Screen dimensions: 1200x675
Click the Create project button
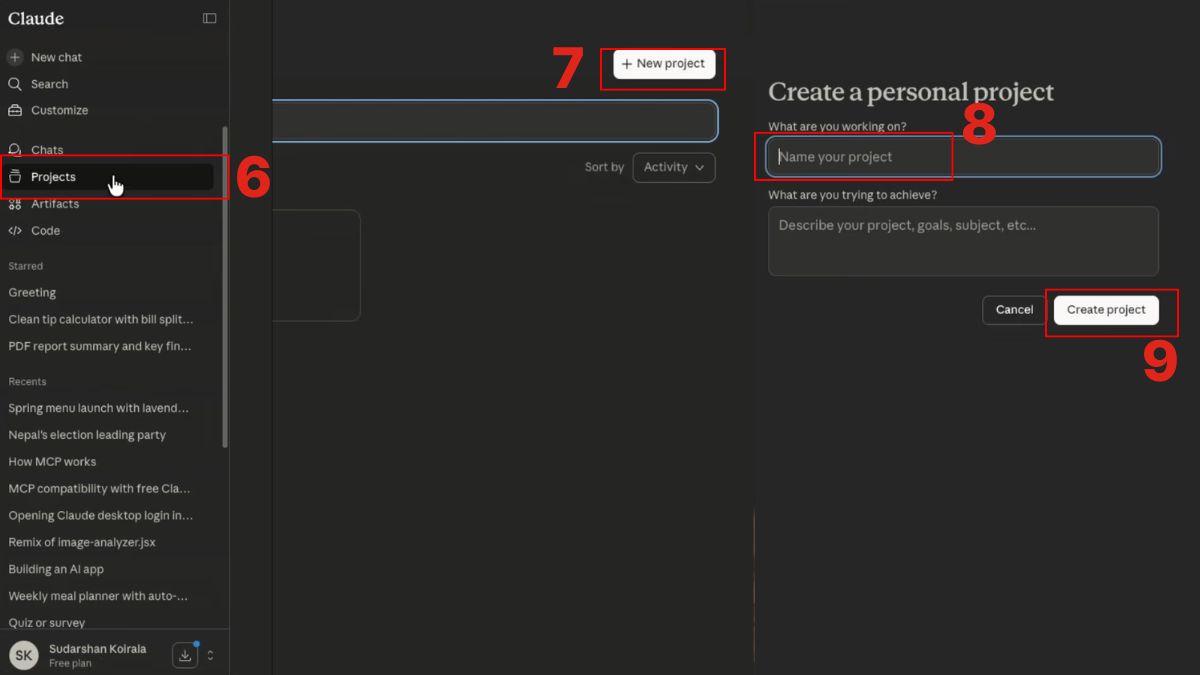click(x=1106, y=310)
